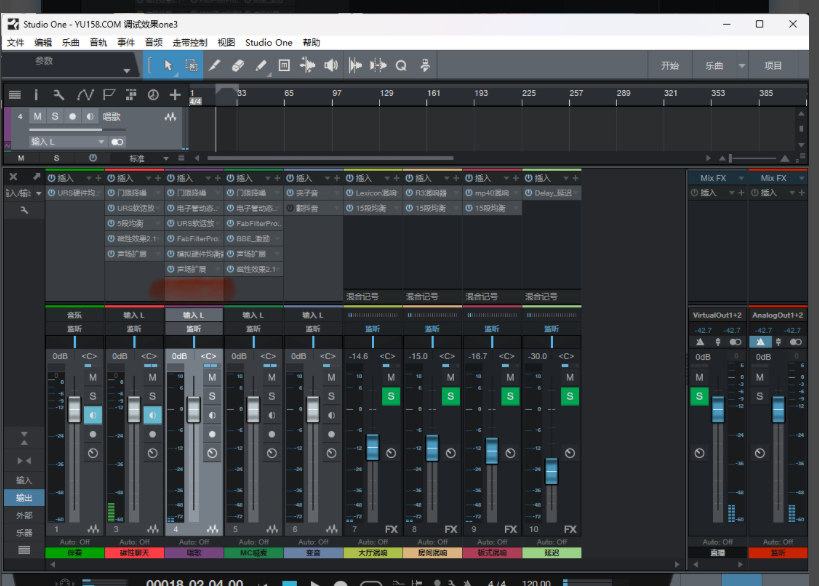819x586 pixels.
Task: Open FX on the 大厅混响 channel
Action: click(391, 529)
